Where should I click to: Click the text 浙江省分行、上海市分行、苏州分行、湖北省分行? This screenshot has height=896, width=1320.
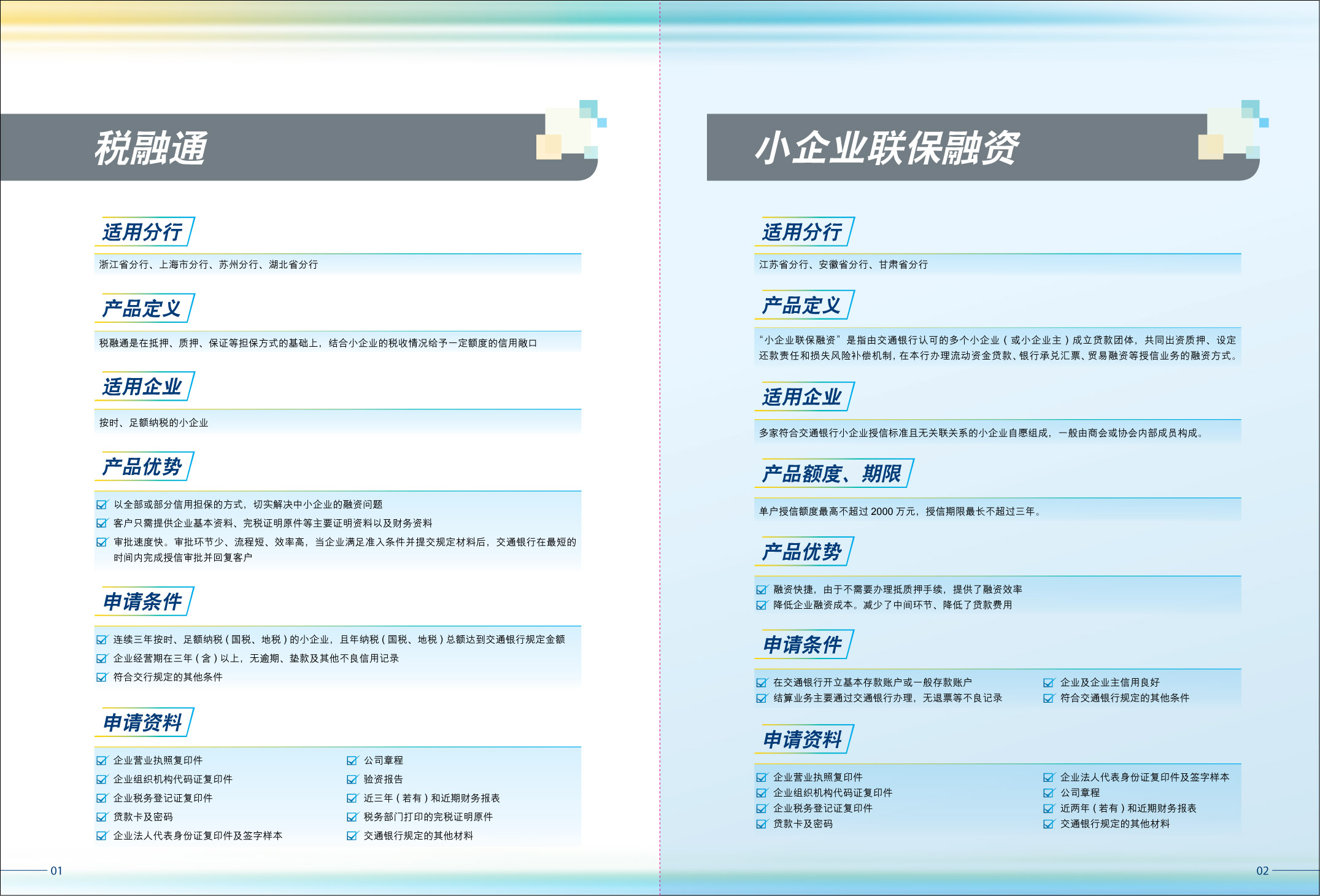click(x=209, y=265)
